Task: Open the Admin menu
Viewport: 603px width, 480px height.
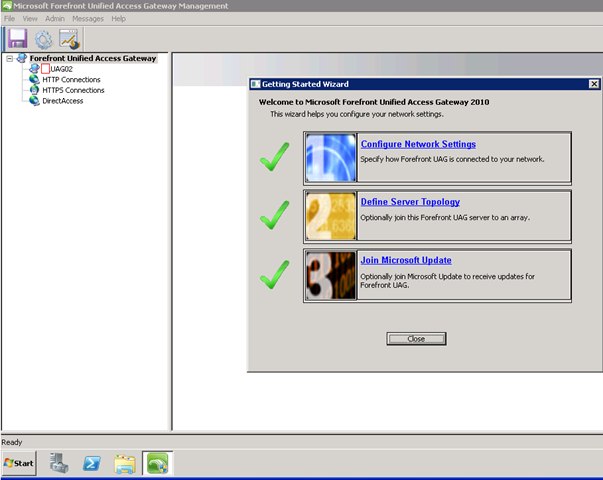Action: click(x=55, y=18)
